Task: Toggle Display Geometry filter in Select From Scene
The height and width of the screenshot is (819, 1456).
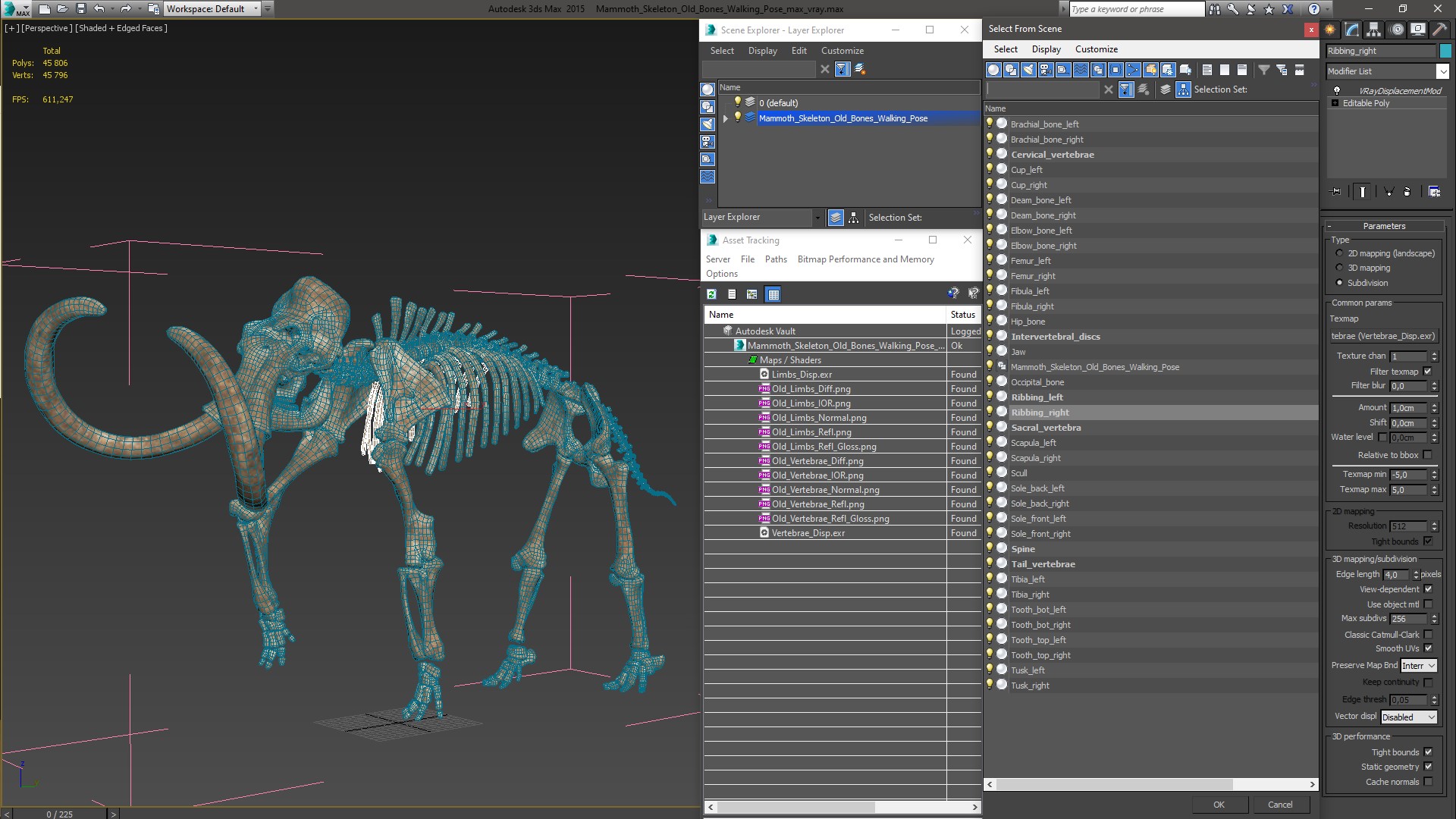Action: tap(993, 70)
